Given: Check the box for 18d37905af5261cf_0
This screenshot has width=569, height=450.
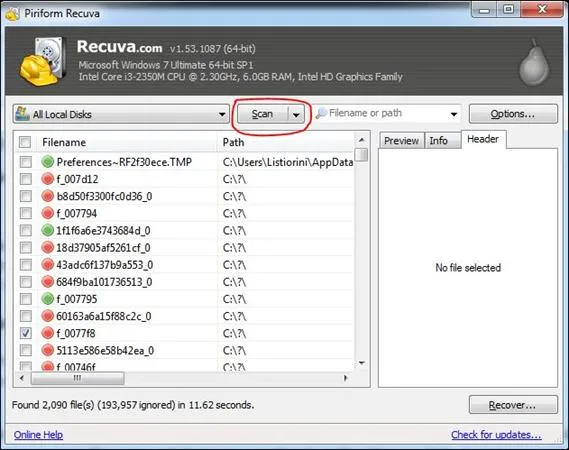Looking at the screenshot, I should 25,248.
